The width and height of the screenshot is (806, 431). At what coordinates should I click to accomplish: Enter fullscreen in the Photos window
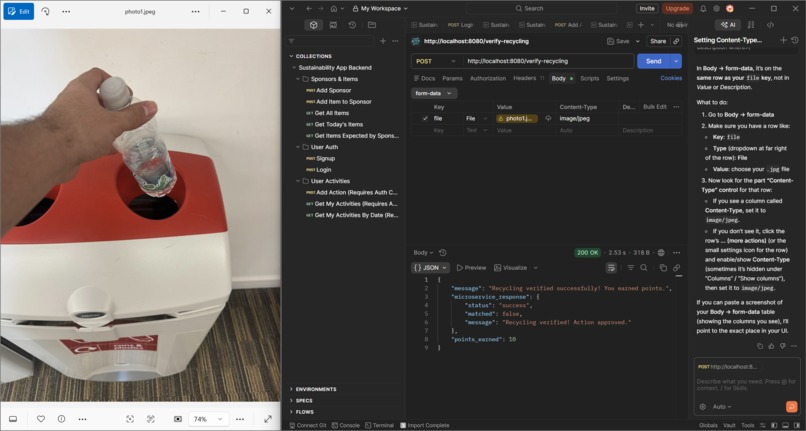tap(268, 419)
